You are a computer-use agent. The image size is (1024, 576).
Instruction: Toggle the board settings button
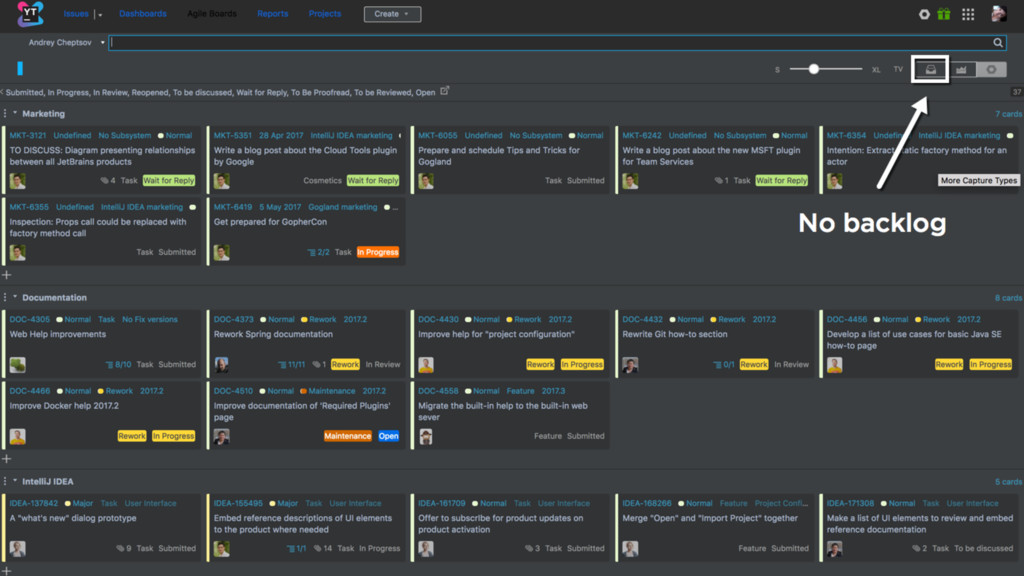pos(991,69)
